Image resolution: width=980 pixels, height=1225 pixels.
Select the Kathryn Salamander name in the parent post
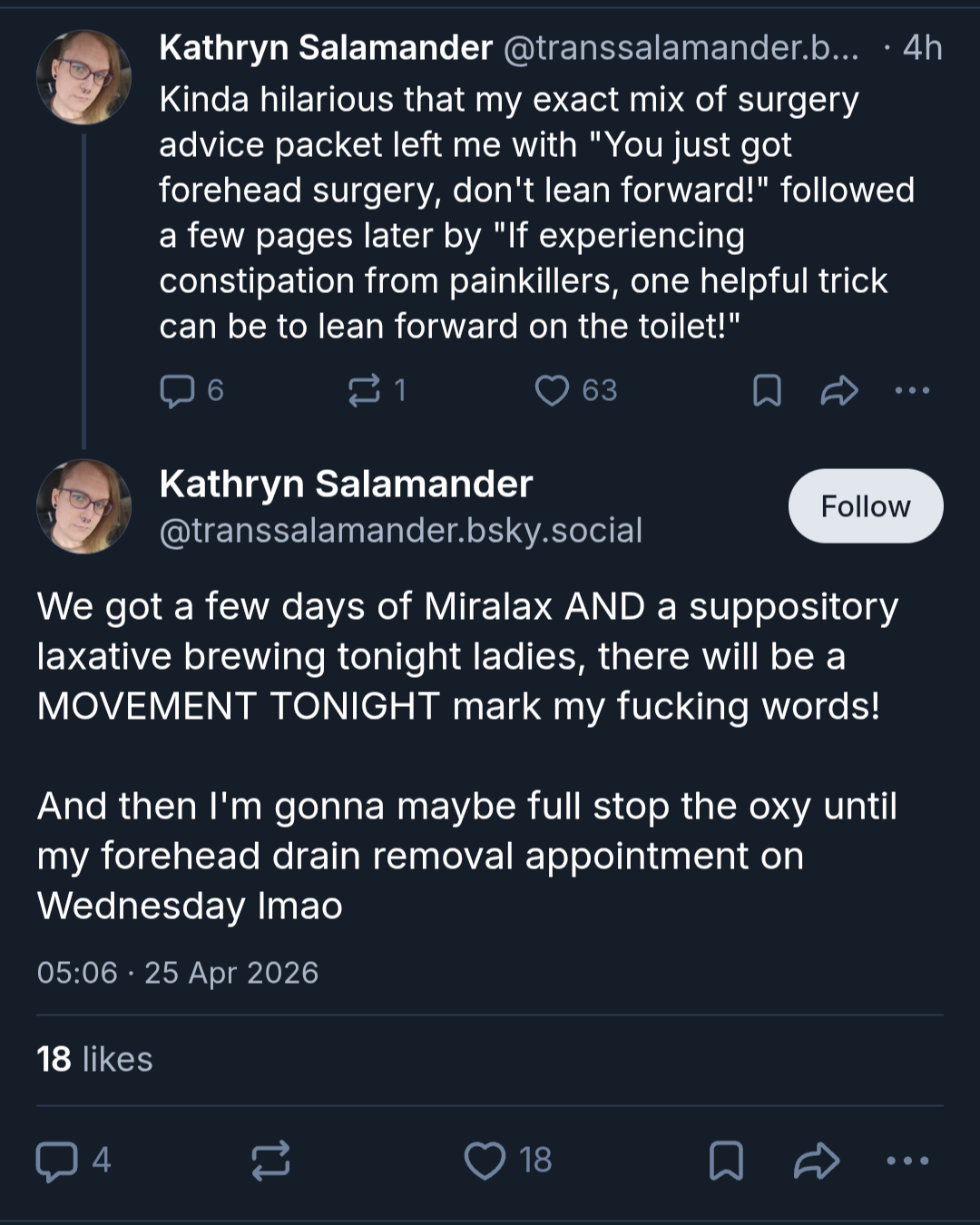point(326,48)
